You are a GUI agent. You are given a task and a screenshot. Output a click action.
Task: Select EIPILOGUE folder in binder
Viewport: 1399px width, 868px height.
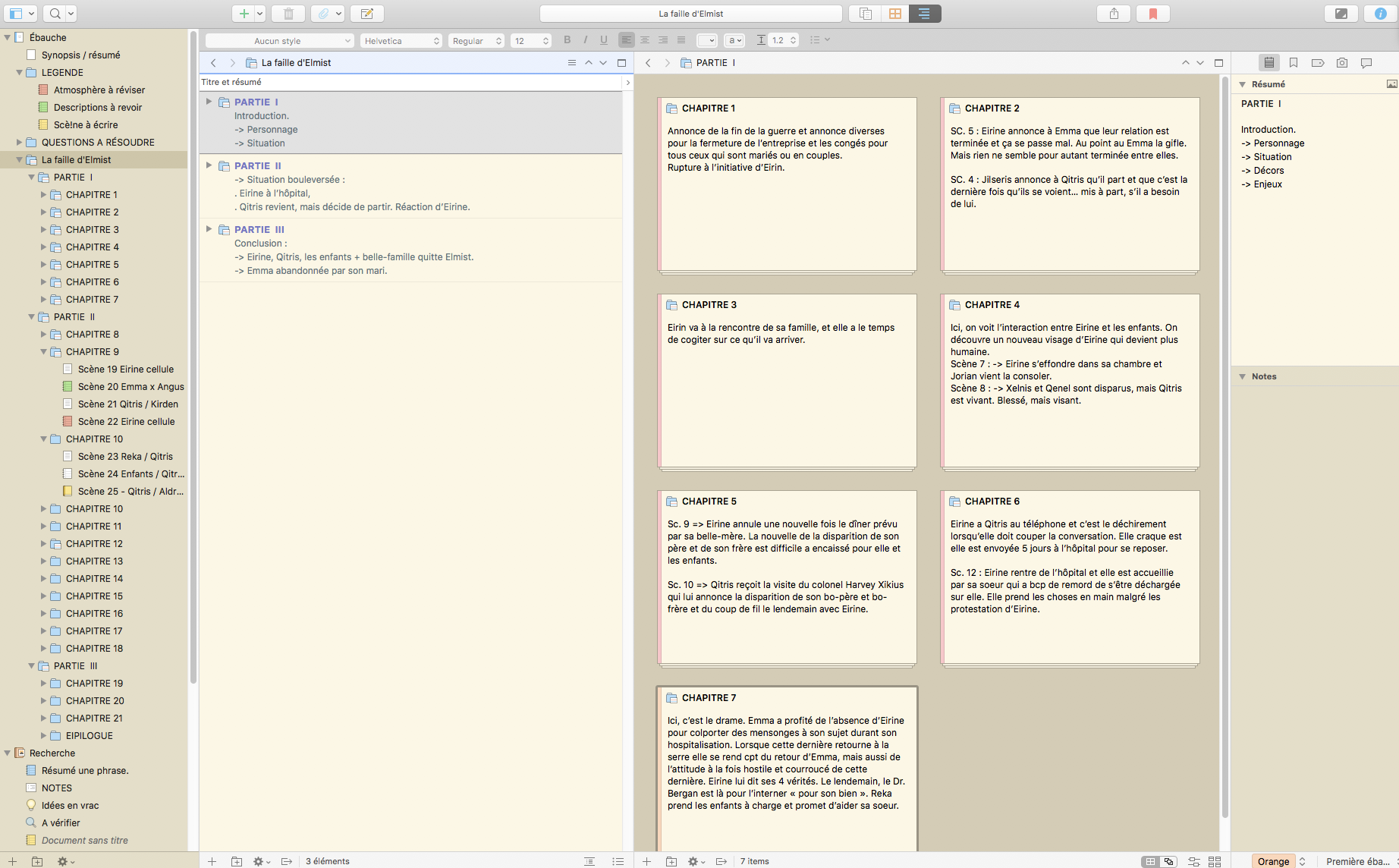pos(90,736)
